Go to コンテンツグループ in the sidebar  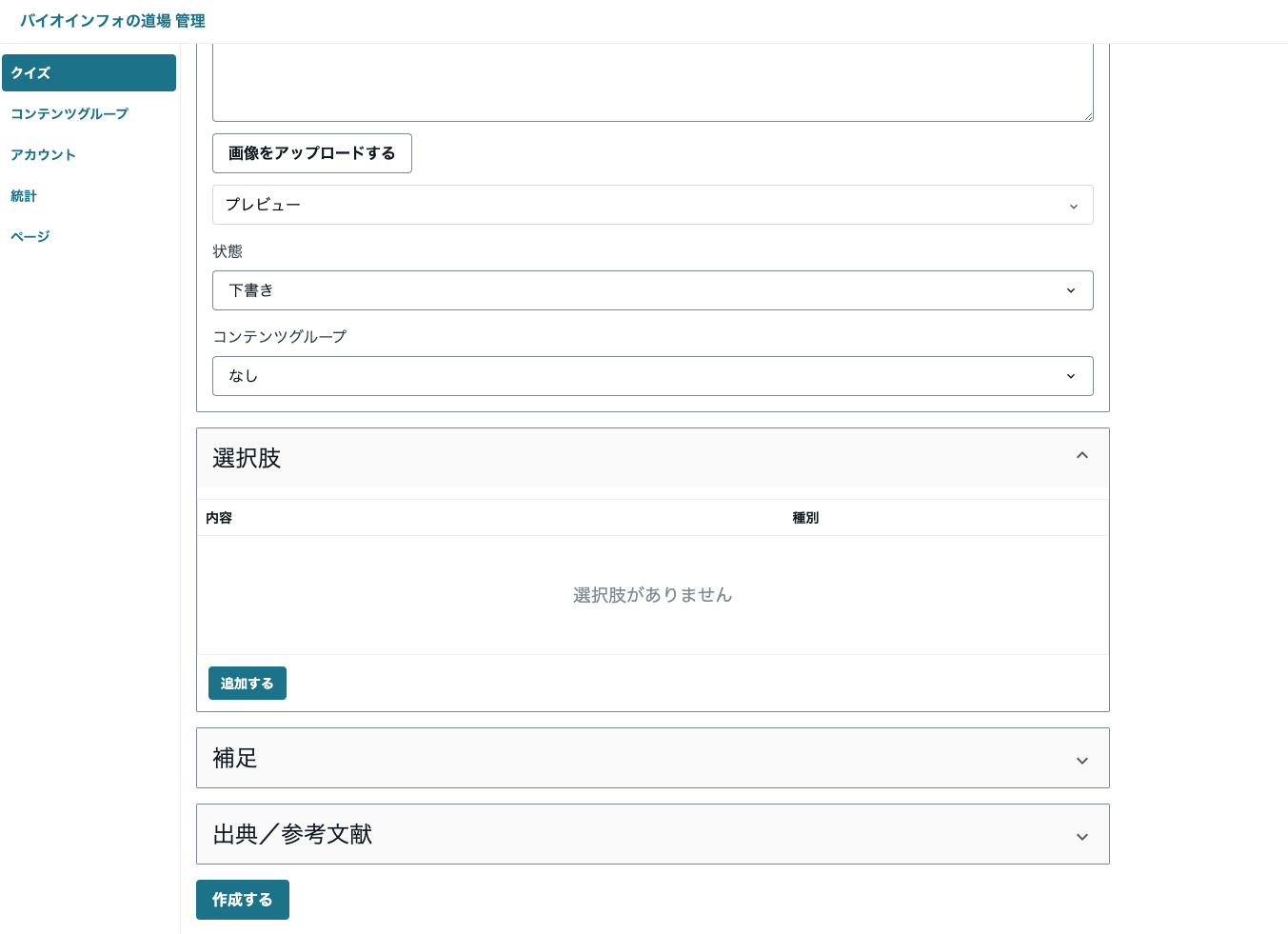click(x=69, y=114)
